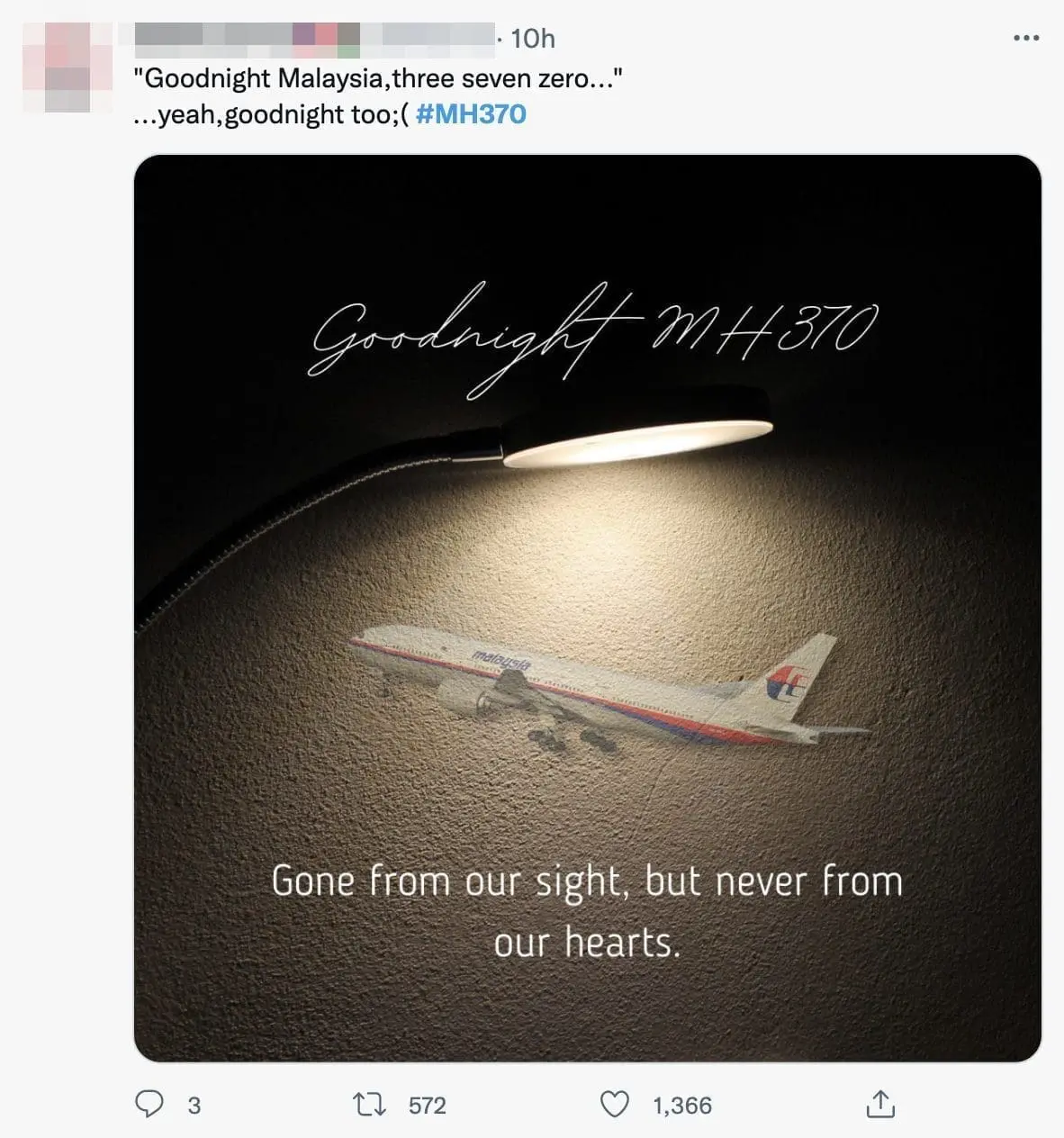Viewport: 1064px width, 1138px height.
Task: Open the tweet's more options menu
Action: point(1026,38)
